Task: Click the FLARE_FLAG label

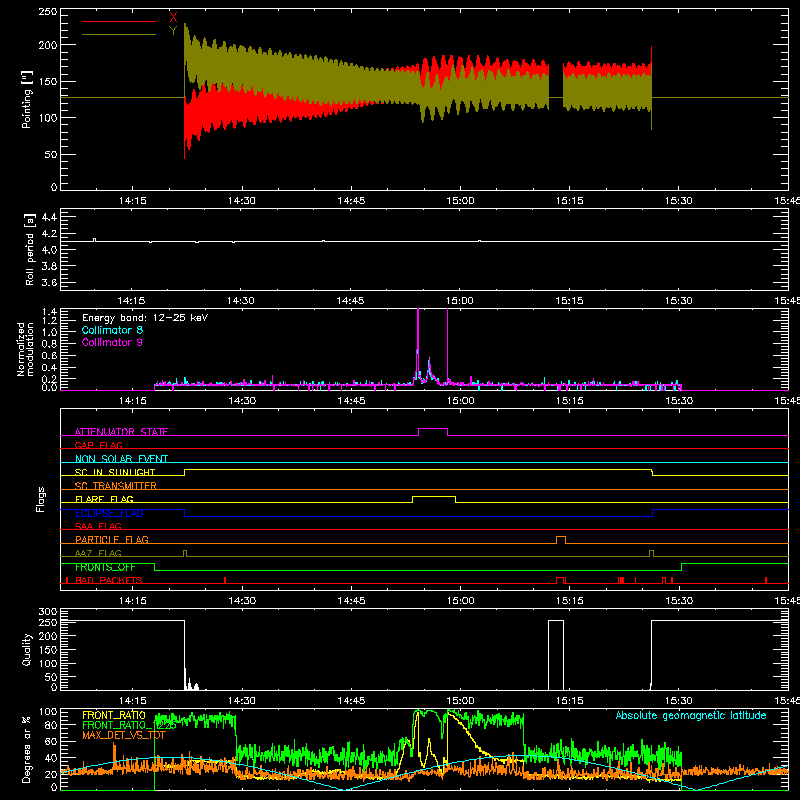Action: (104, 499)
